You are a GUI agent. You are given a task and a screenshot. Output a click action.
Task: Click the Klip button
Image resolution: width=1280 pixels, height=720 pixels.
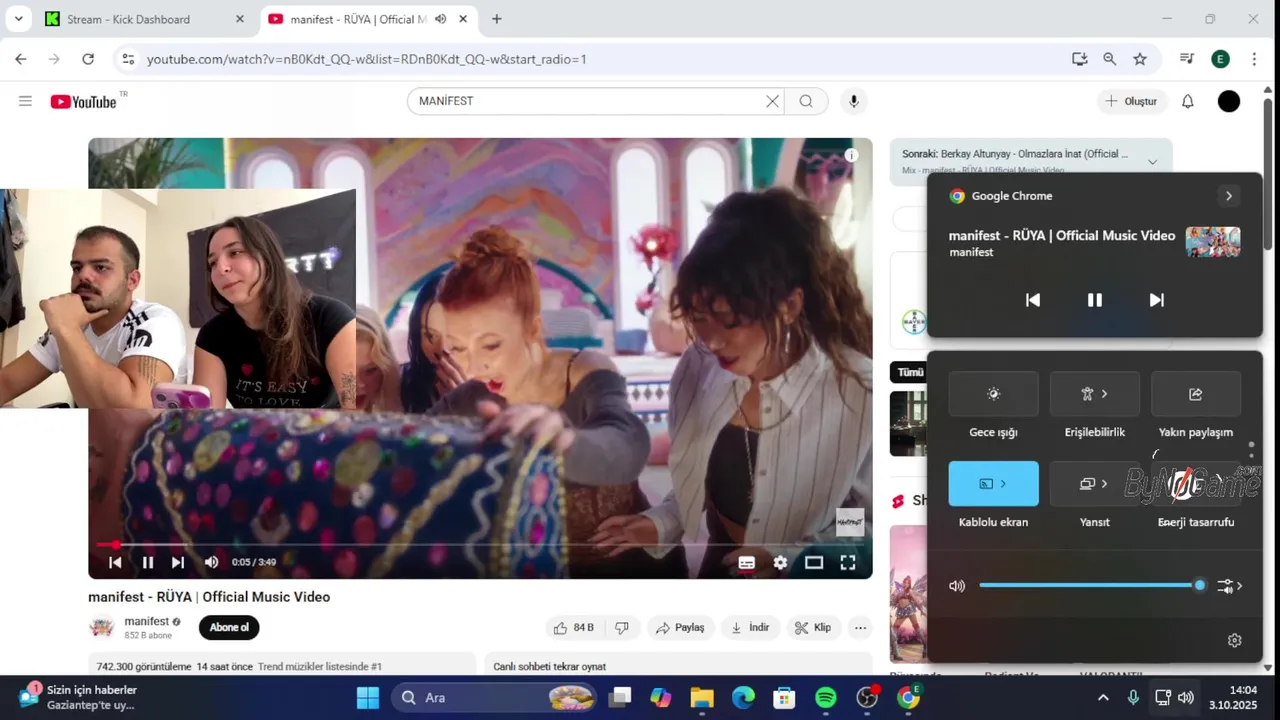click(x=813, y=628)
